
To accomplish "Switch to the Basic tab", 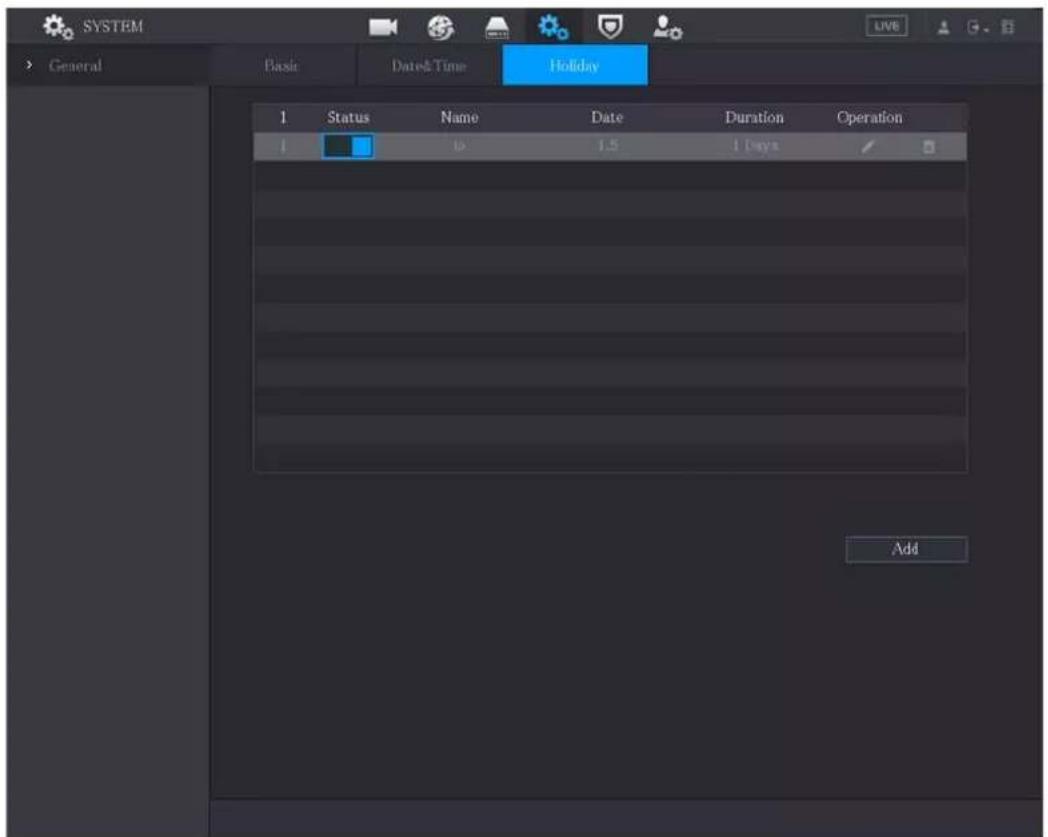I will coord(282,66).
